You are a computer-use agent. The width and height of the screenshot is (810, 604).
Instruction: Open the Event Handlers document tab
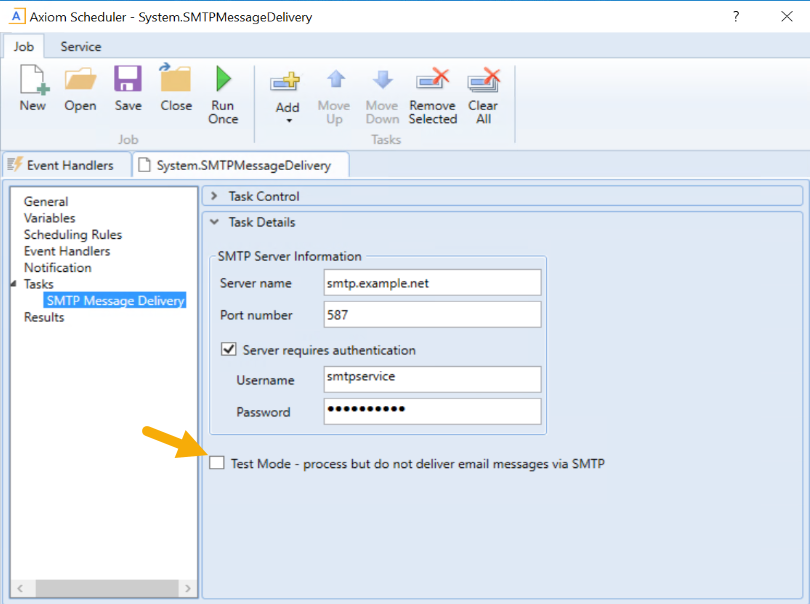pos(67,165)
